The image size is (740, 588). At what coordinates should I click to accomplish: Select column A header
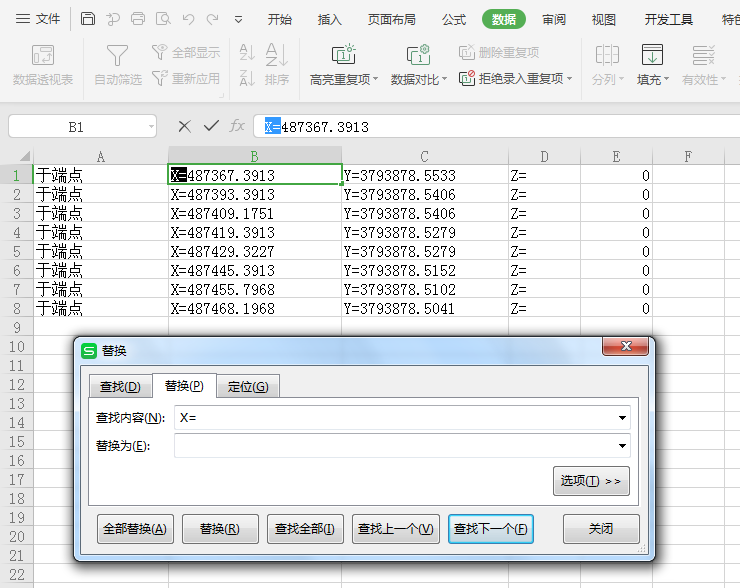click(x=101, y=156)
